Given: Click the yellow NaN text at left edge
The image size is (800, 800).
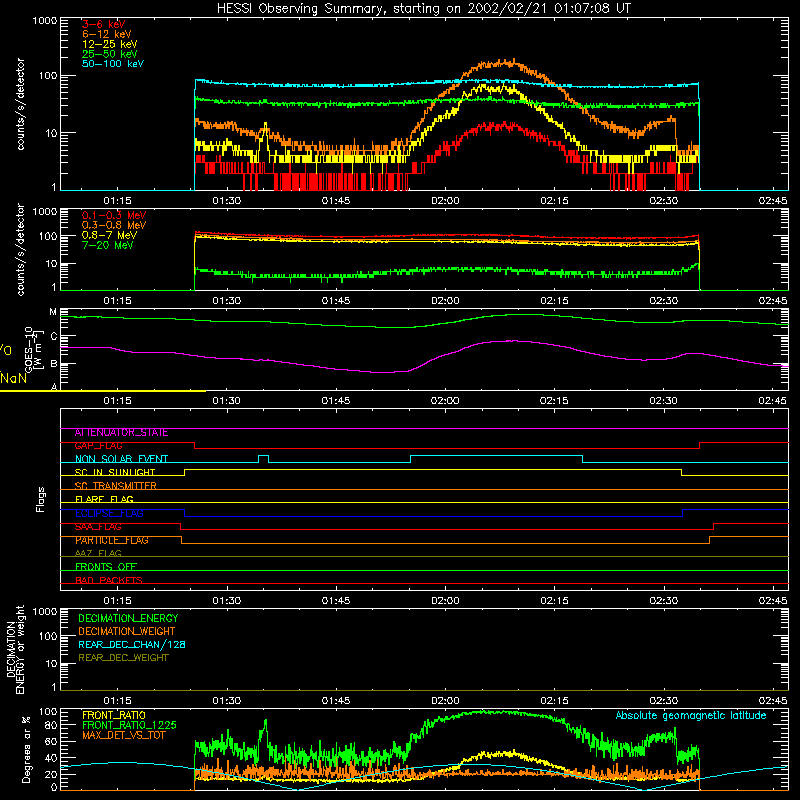Looking at the screenshot, I should pyautogui.click(x=13, y=378).
